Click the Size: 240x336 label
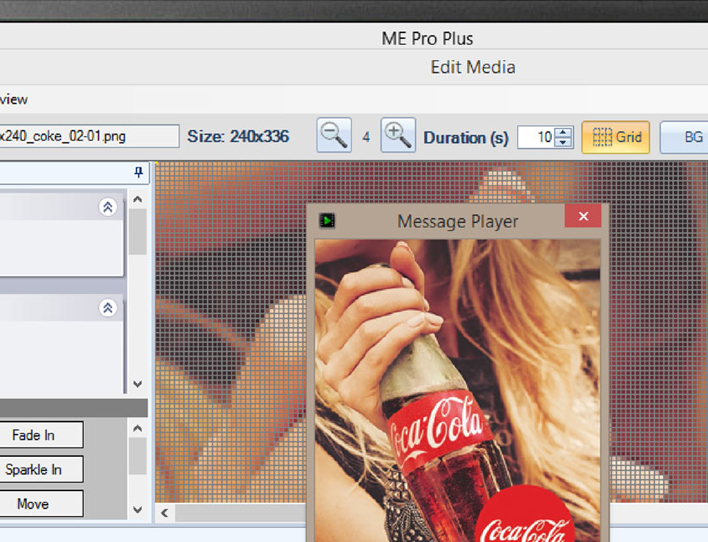This screenshot has width=708, height=542. [x=238, y=136]
